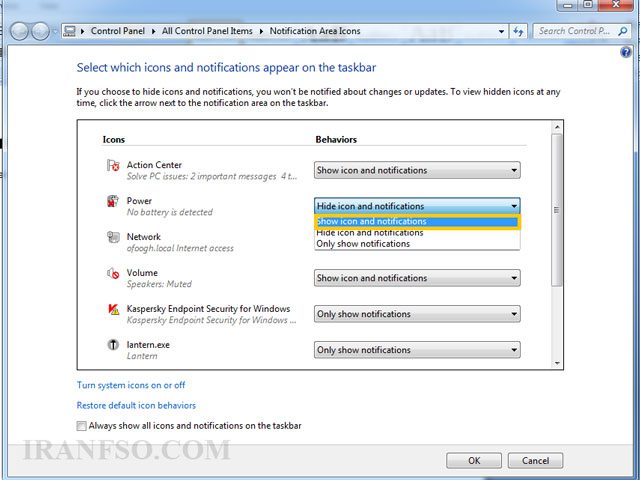The image size is (640, 480).
Task: Click the OK button
Action: click(x=474, y=461)
